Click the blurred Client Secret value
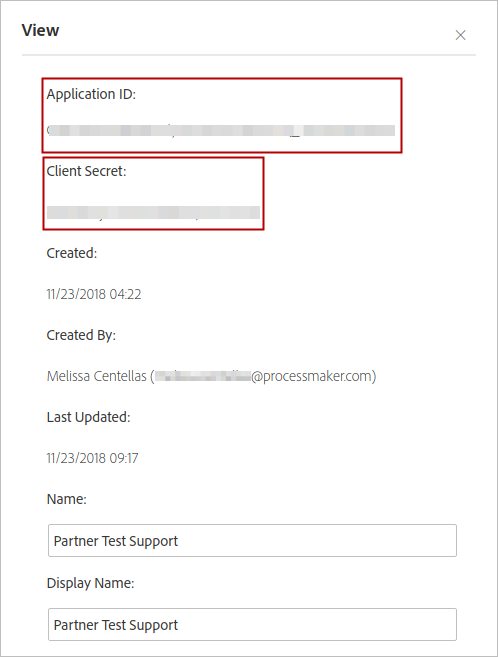Image resolution: width=498 pixels, height=657 pixels. (x=153, y=212)
